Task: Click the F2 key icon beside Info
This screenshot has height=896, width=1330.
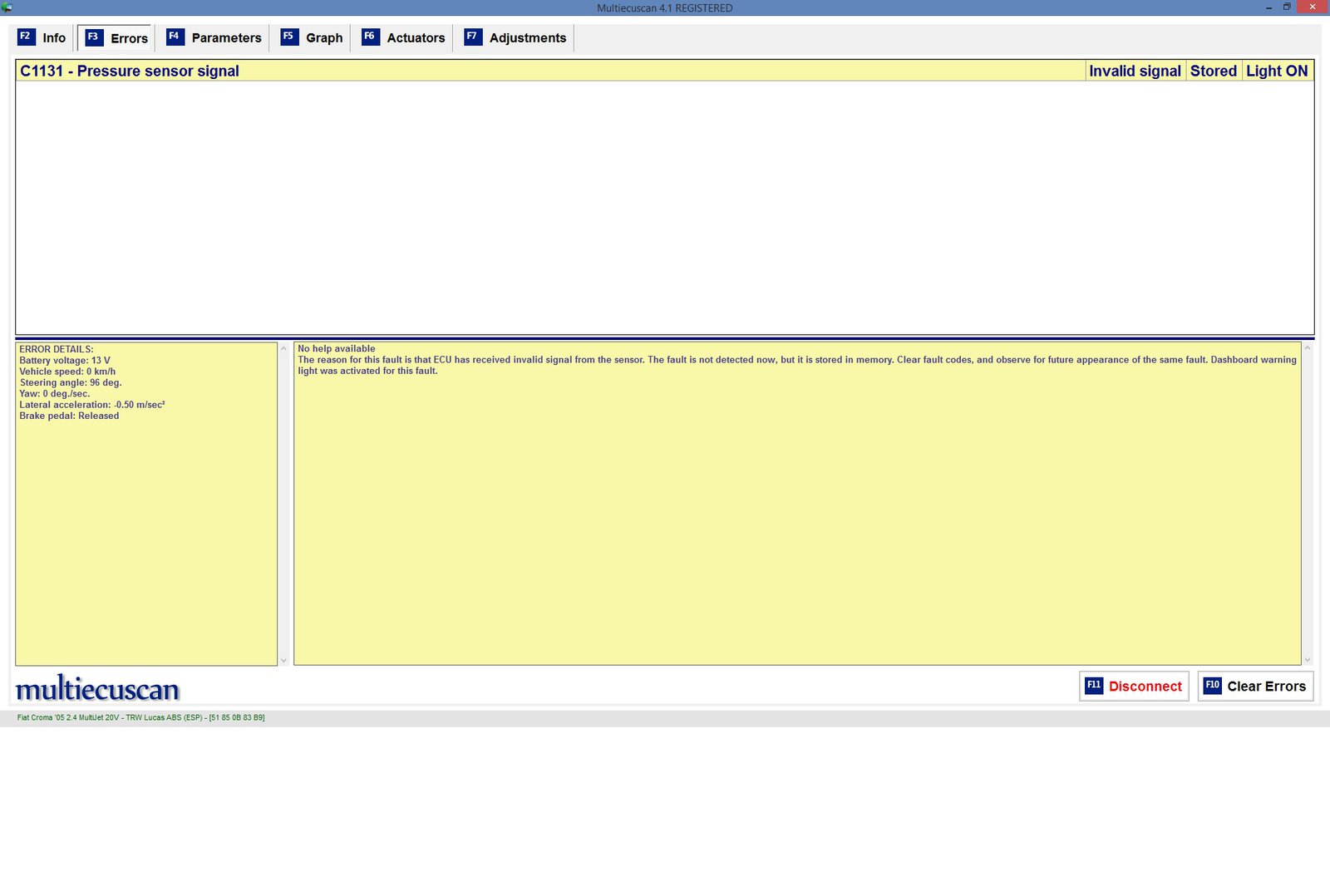Action: point(26,37)
